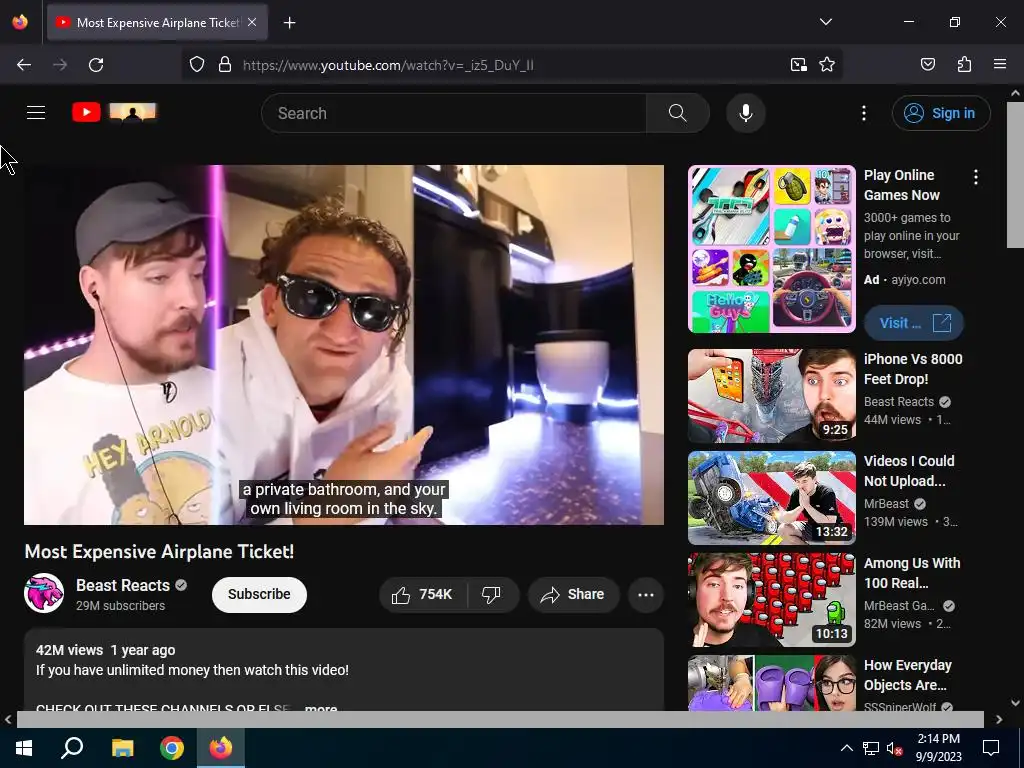1024x768 pixels.
Task: Go to YouTube home via logo
Action: [114, 112]
